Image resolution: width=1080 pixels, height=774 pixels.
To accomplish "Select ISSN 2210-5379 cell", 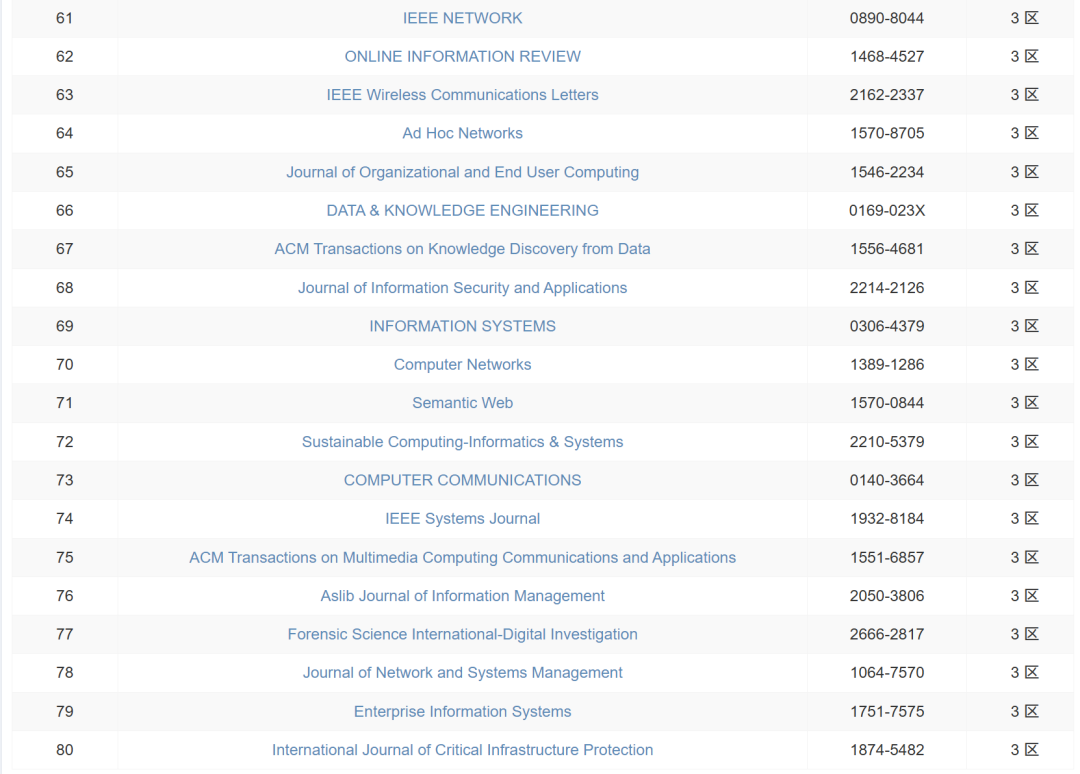I will click(886, 442).
